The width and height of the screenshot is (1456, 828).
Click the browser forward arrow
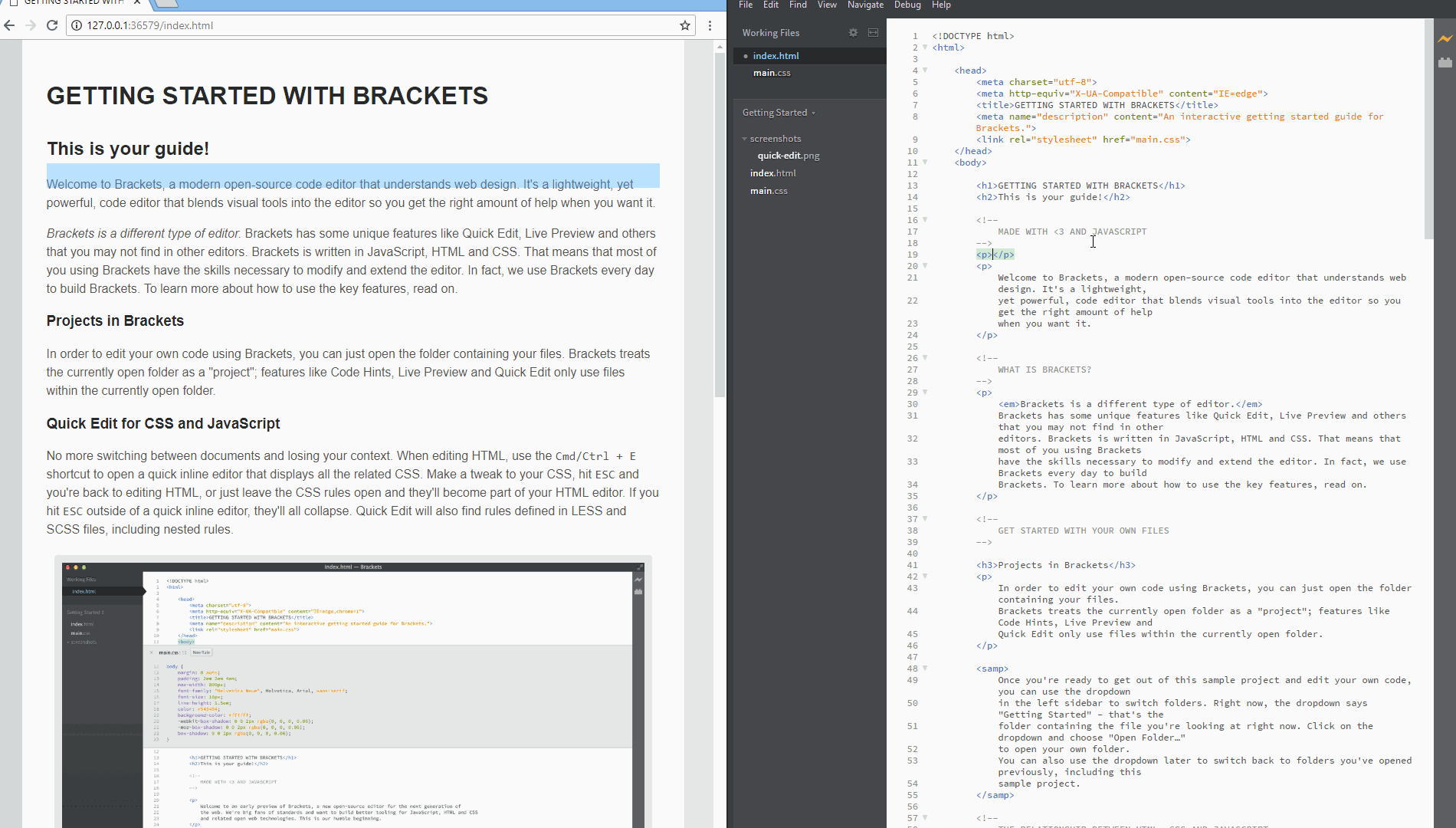click(31, 25)
